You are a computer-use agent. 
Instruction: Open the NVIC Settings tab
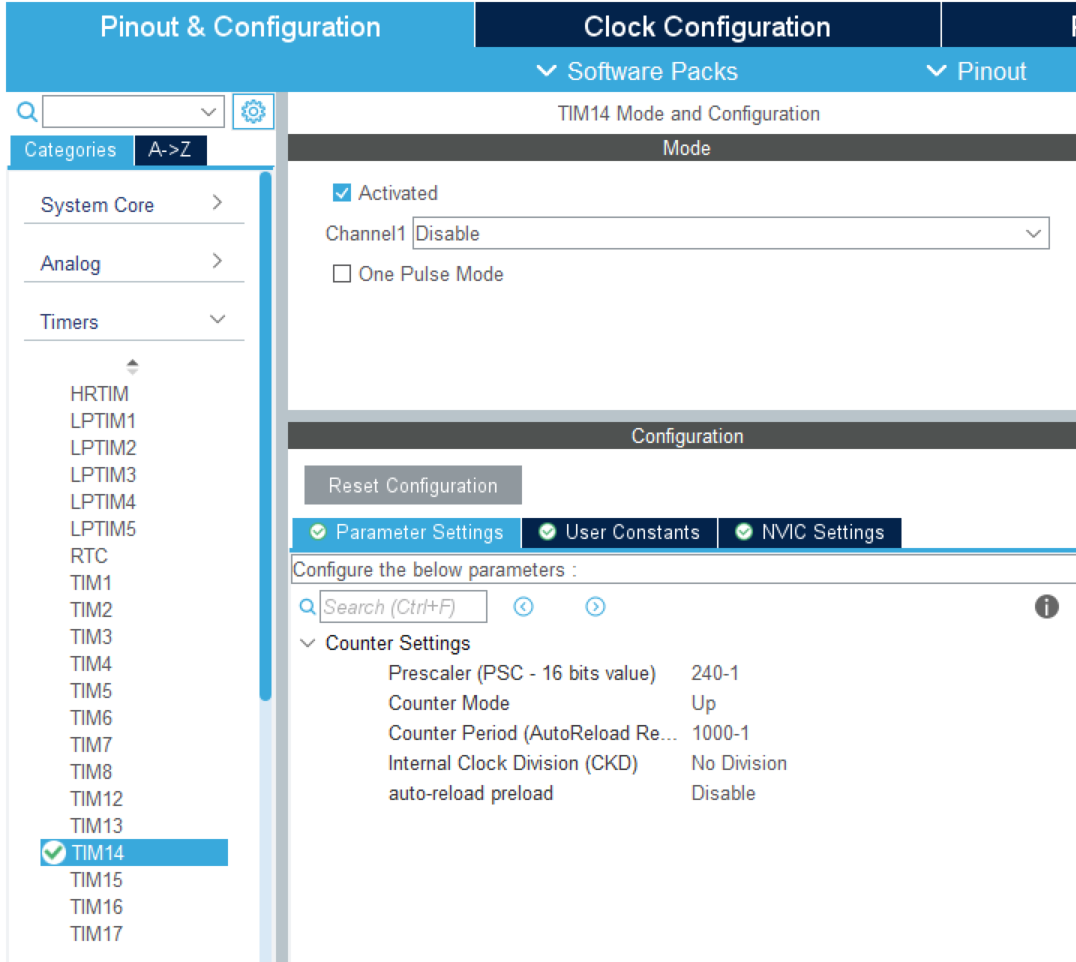click(810, 532)
